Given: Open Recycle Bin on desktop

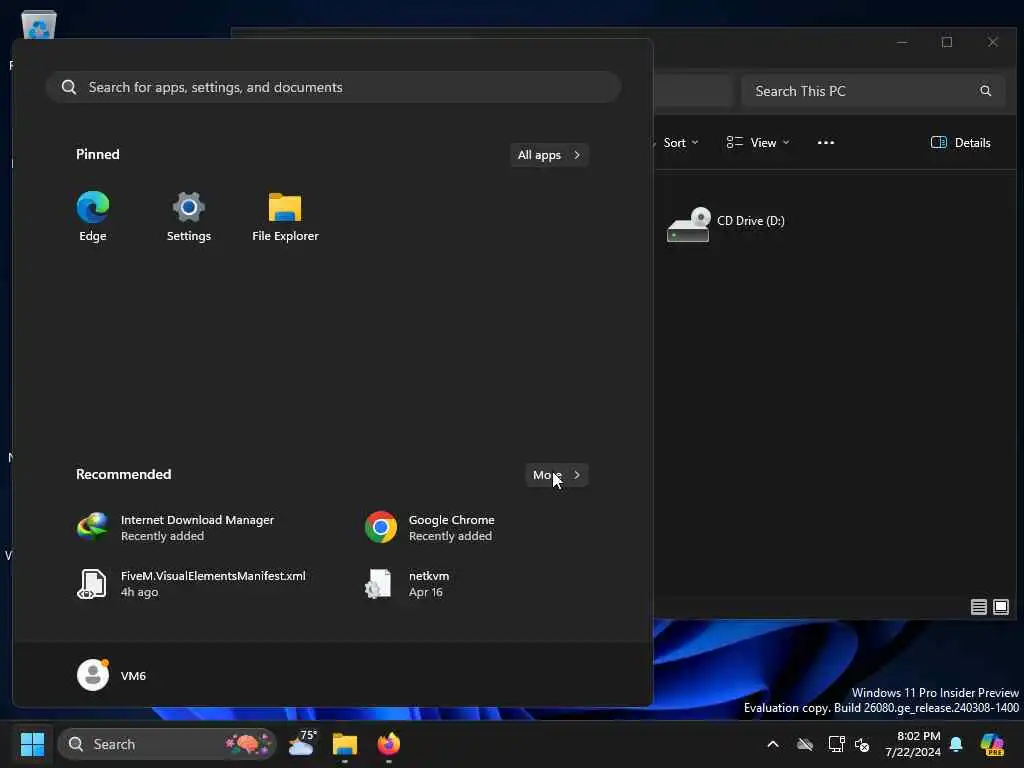Looking at the screenshot, I should coord(39,24).
